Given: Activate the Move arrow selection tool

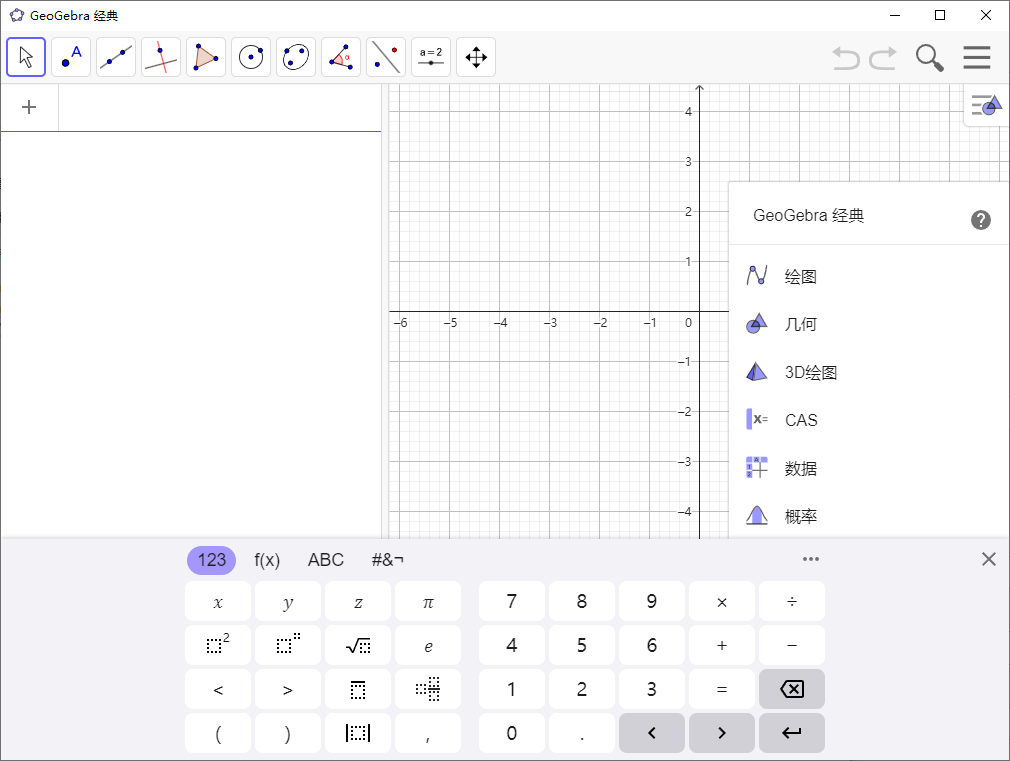Looking at the screenshot, I should 25,57.
